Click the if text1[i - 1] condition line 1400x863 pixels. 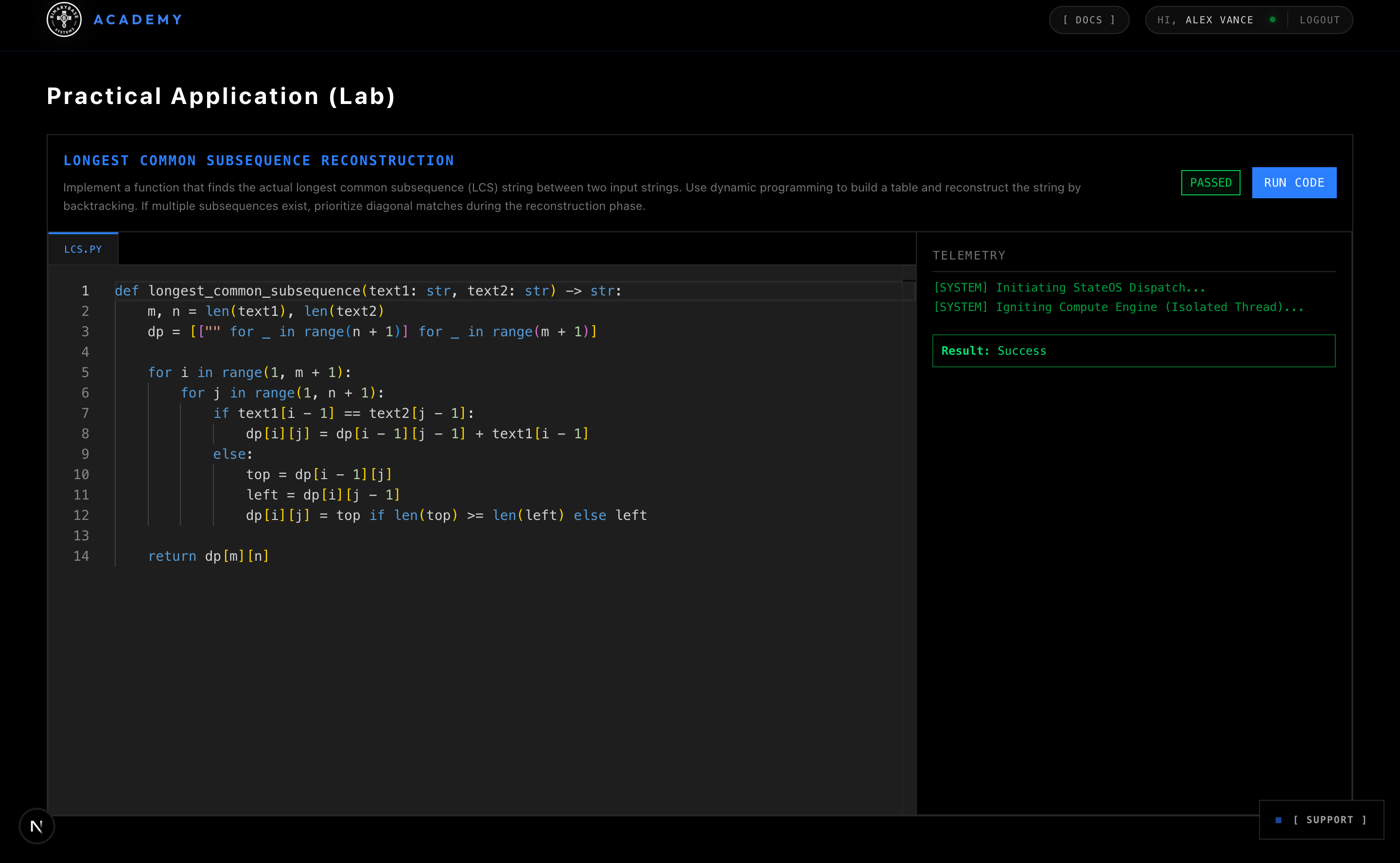point(343,413)
